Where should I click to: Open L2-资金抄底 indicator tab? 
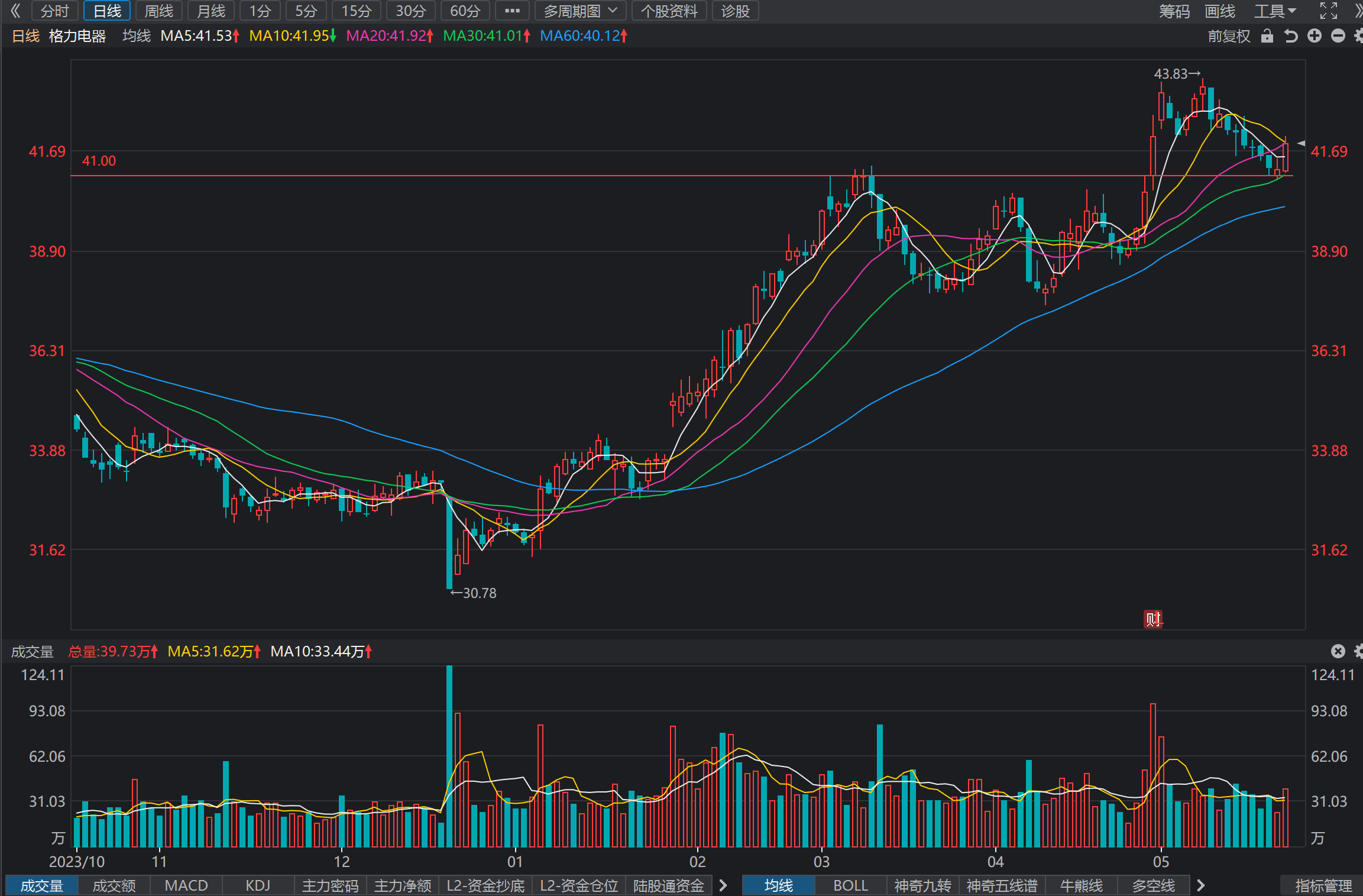click(485, 885)
